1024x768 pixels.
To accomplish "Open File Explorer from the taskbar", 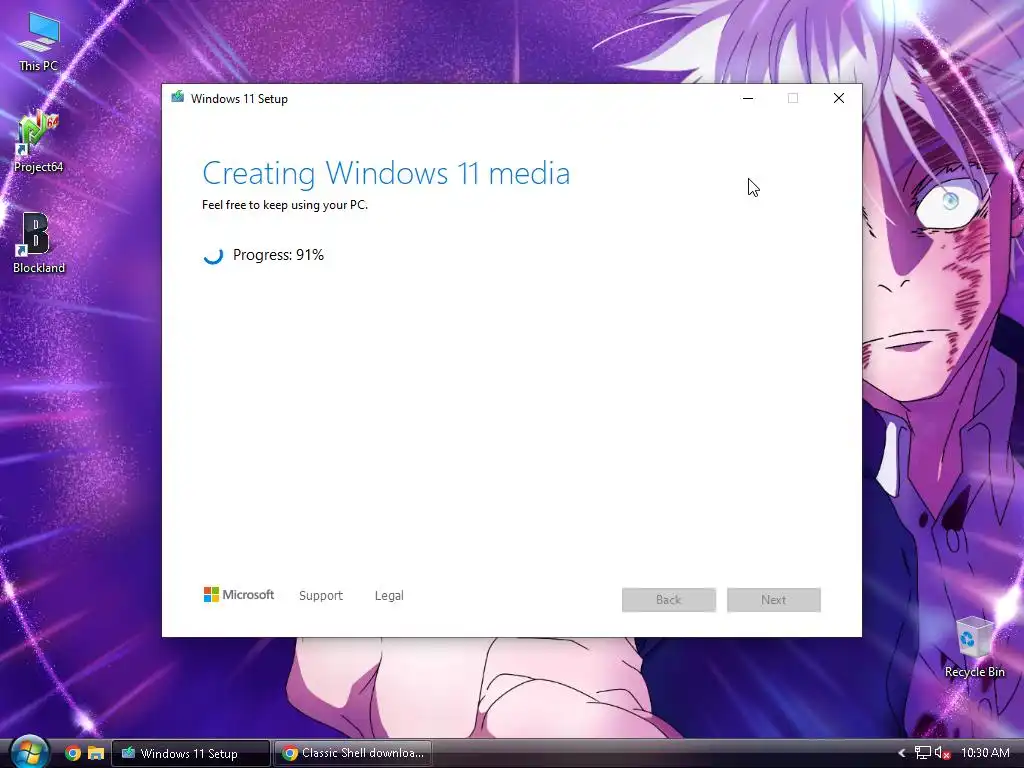I will [96, 753].
